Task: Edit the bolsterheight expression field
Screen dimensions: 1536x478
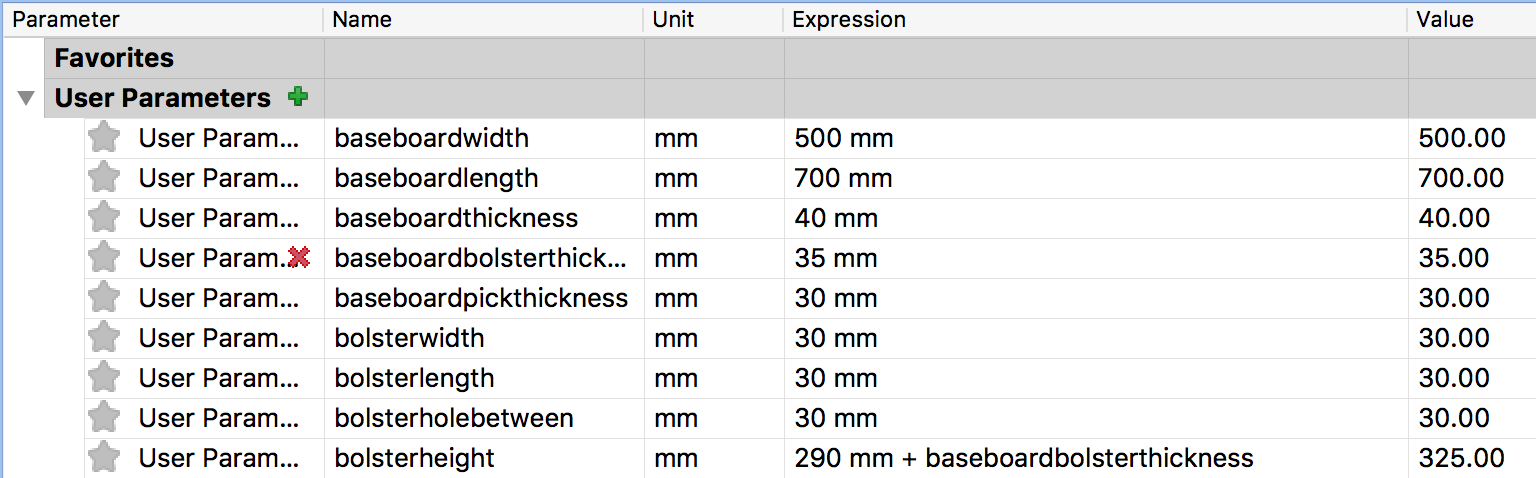Action: [1096, 458]
